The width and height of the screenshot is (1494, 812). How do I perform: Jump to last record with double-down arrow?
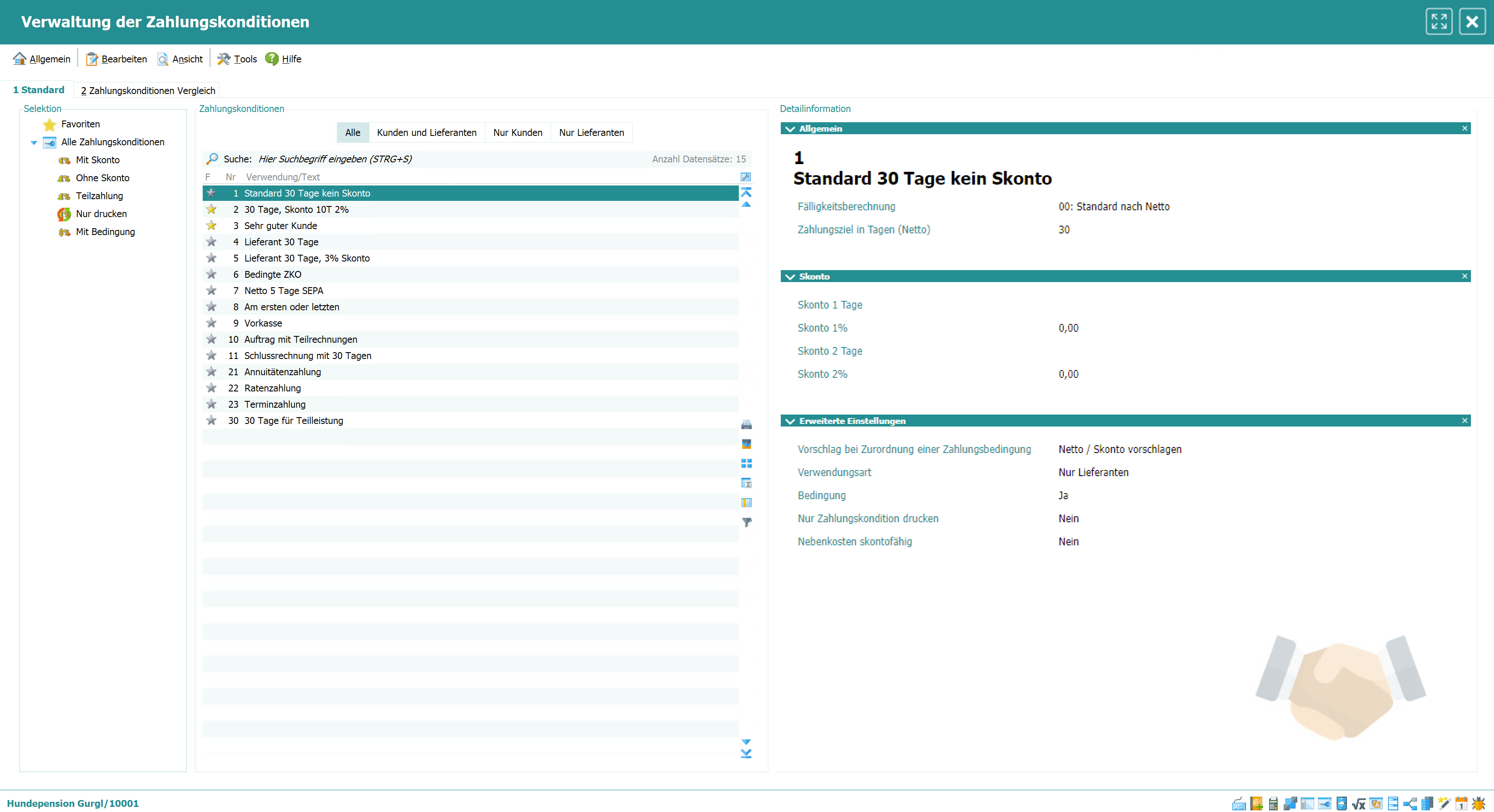(x=746, y=754)
